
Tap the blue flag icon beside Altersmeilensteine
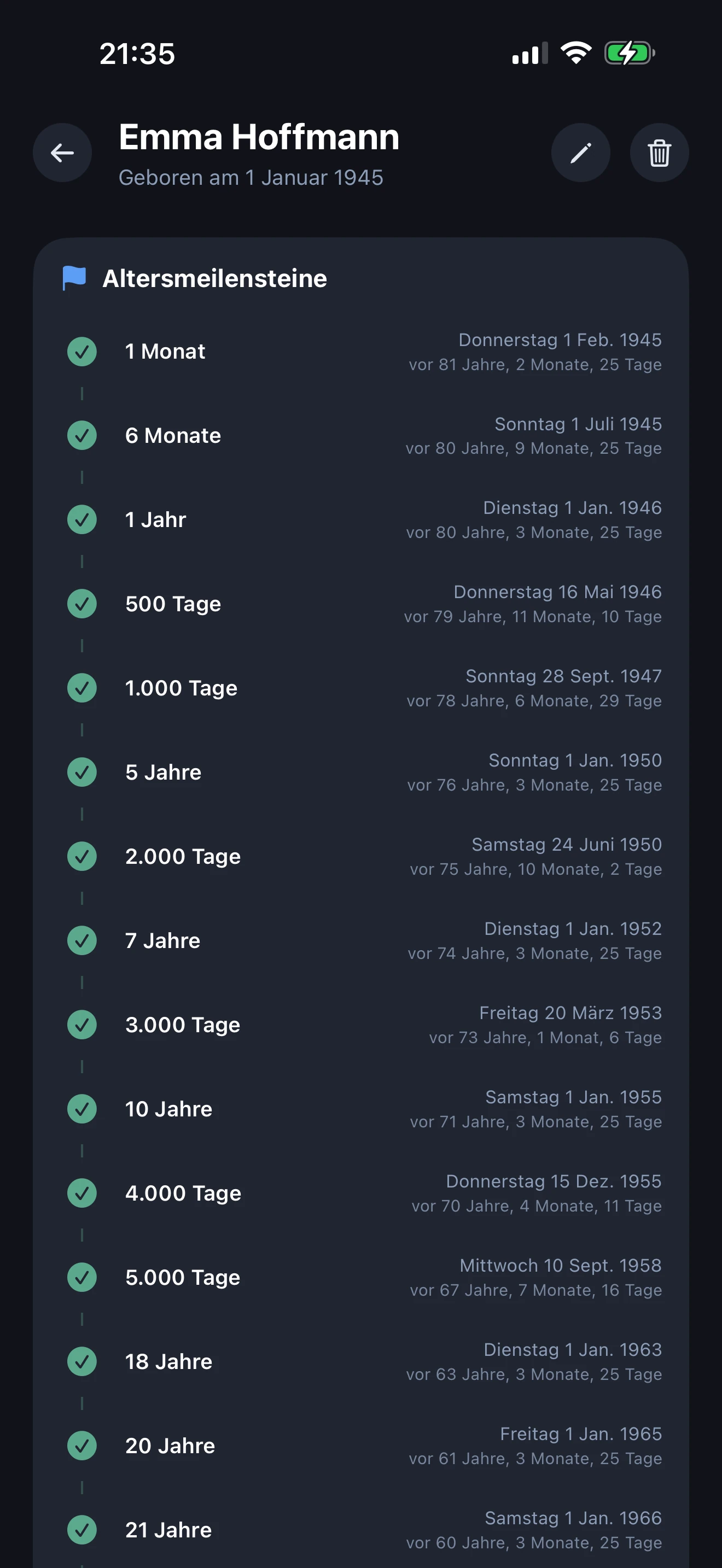[x=74, y=278]
